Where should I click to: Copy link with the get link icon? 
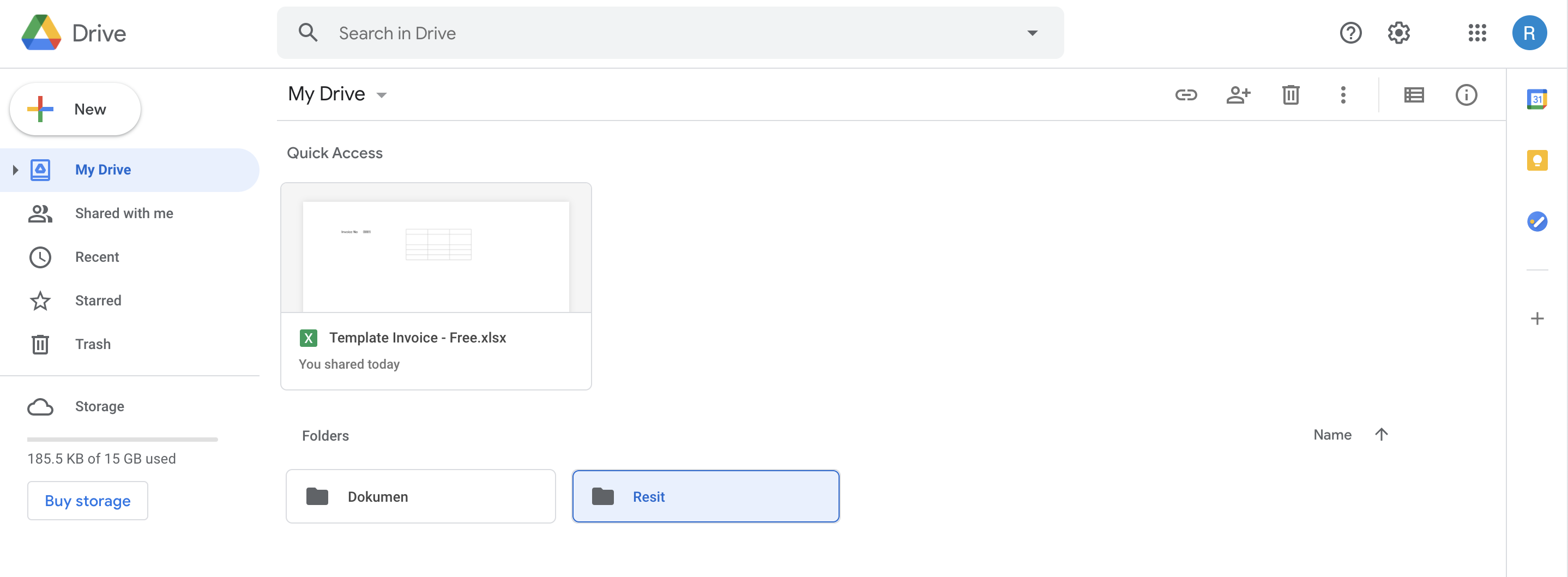pyautogui.click(x=1186, y=95)
